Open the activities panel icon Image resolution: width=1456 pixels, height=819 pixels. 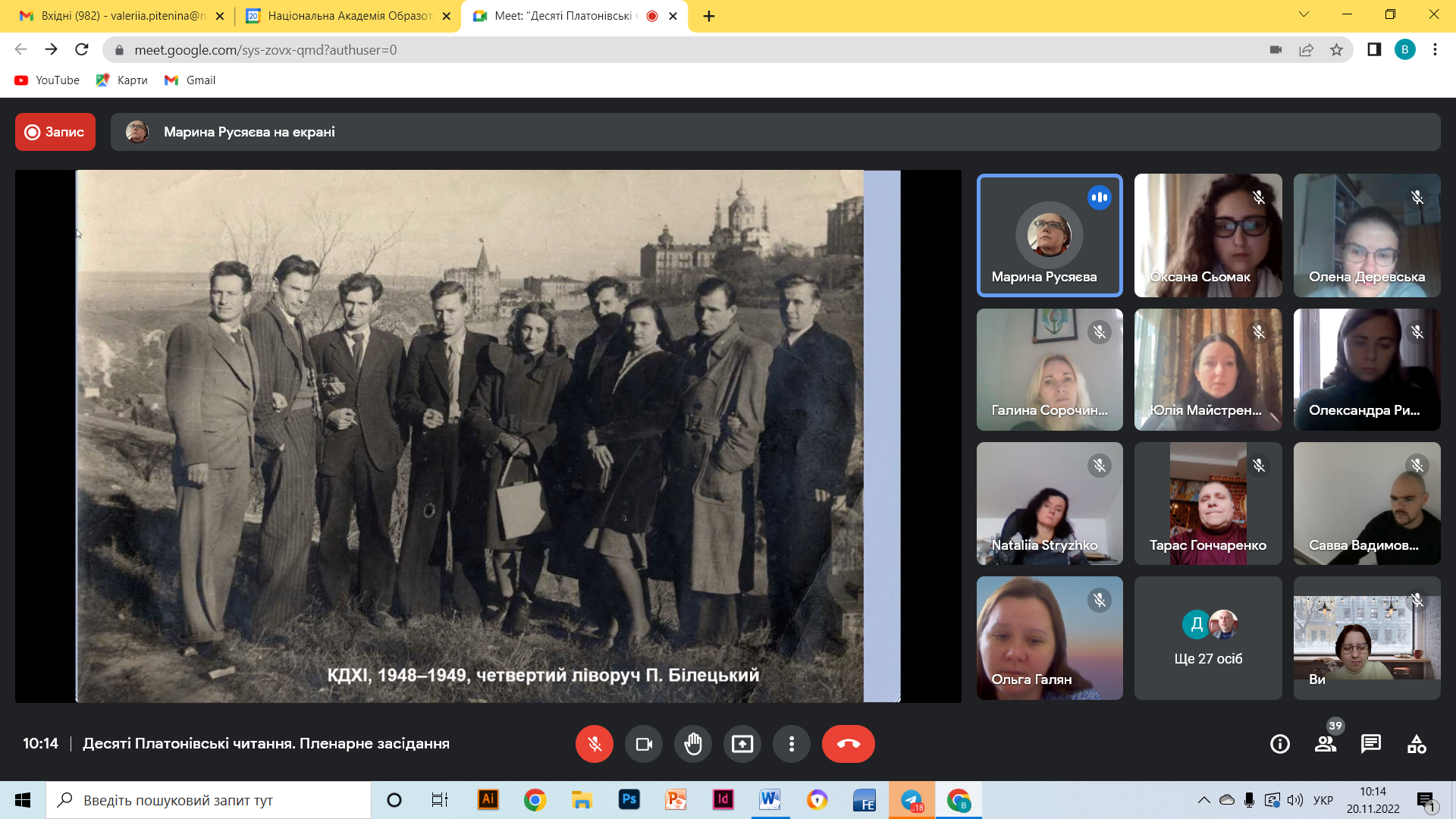[1417, 744]
